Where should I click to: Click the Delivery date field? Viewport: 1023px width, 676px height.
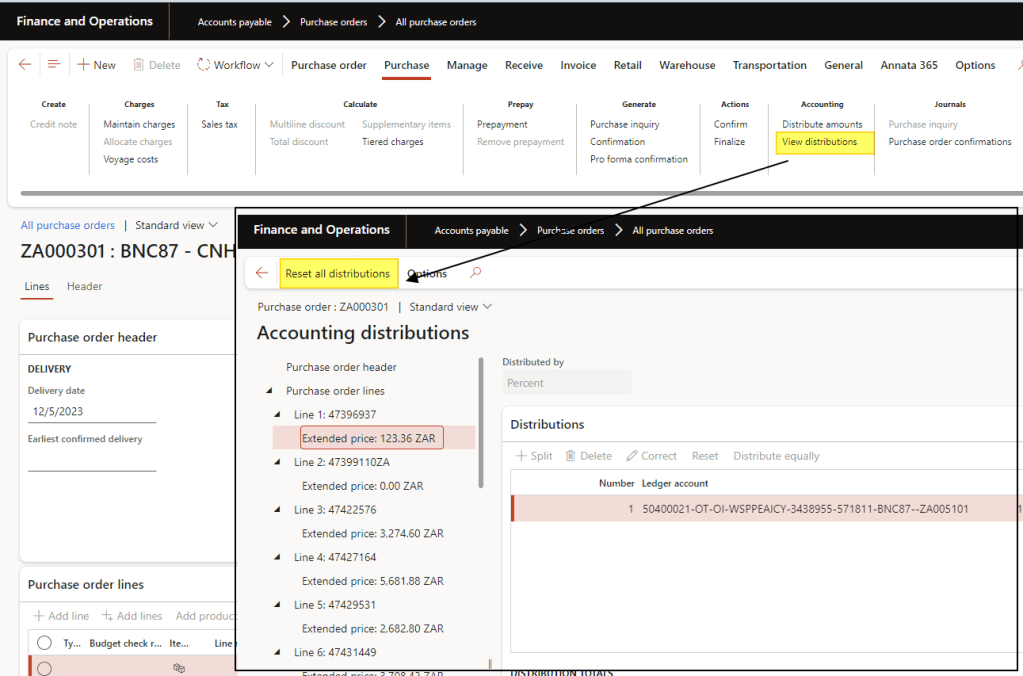pos(90,411)
